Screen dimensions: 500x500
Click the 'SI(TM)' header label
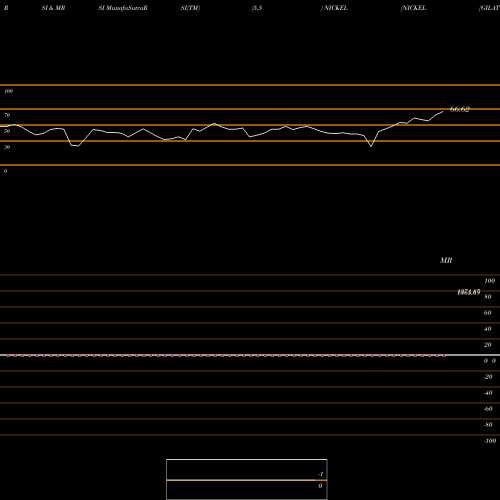tap(190, 8)
